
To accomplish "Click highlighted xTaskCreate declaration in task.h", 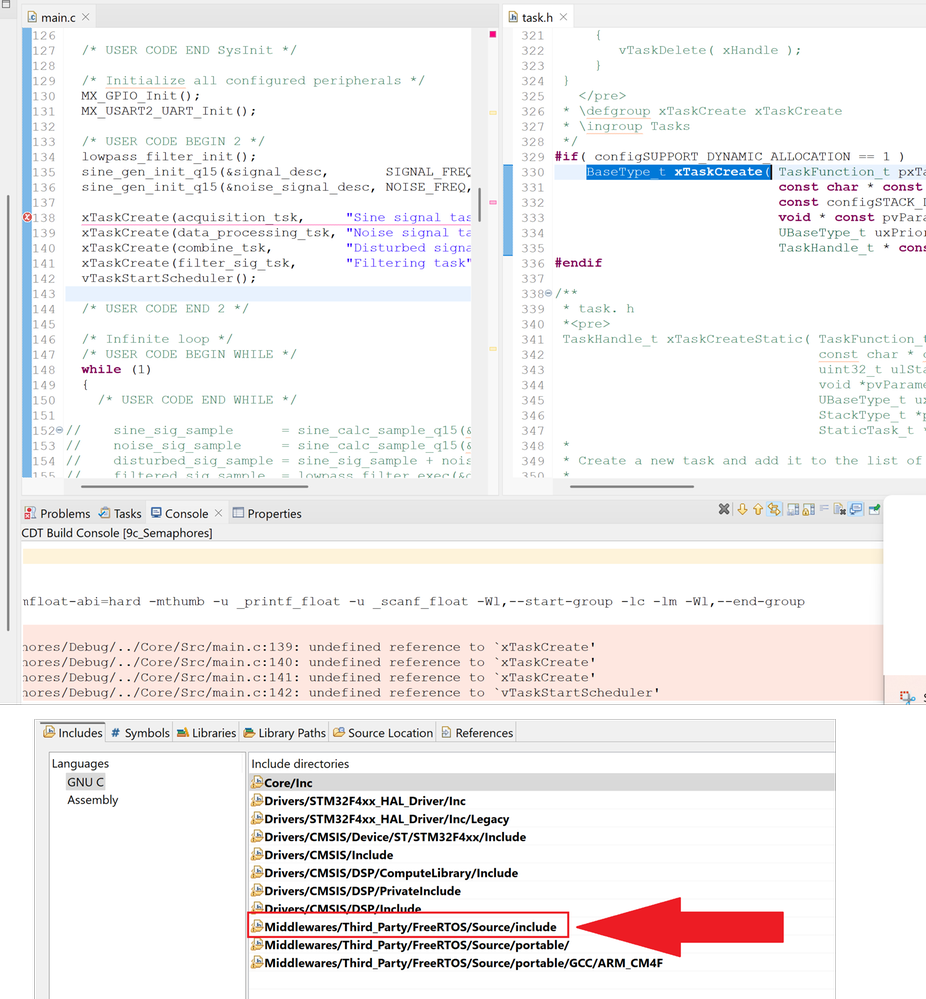I will tap(678, 172).
